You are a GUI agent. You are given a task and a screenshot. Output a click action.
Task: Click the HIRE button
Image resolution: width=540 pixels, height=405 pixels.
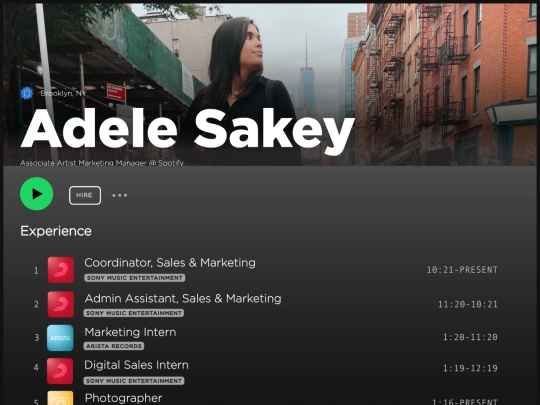click(85, 195)
